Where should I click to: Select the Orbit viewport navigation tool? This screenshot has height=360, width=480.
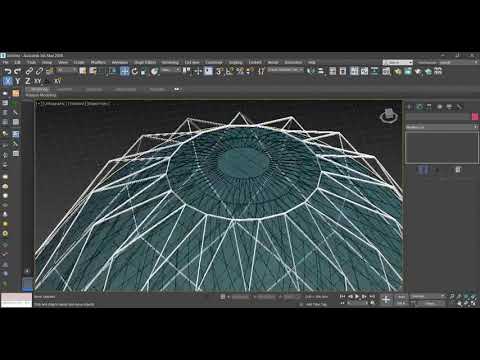click(466, 303)
